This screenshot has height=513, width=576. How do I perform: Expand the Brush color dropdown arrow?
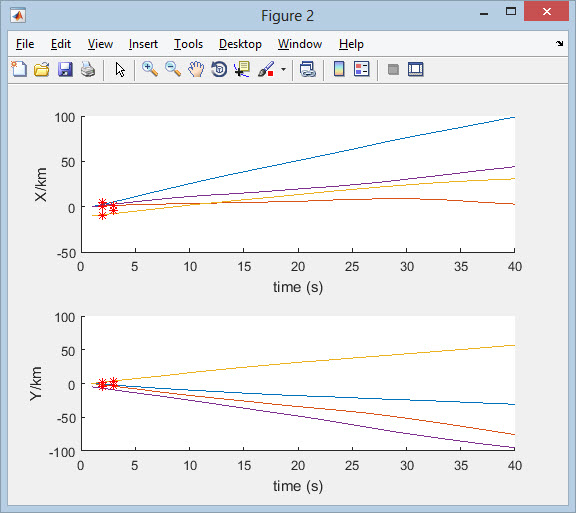[283, 69]
